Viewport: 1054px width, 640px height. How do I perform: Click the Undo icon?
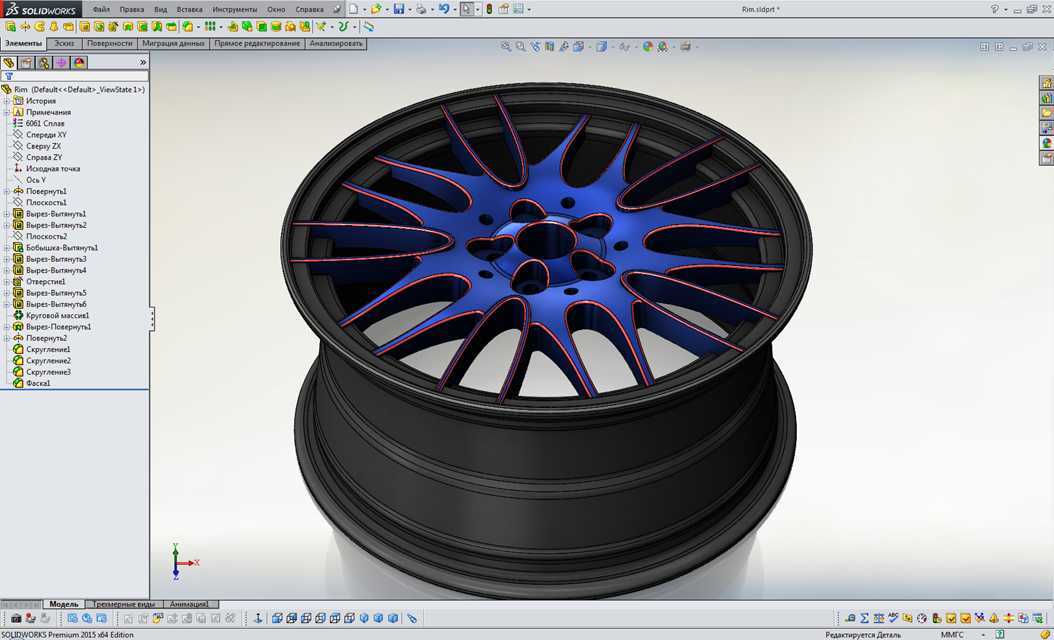444,9
